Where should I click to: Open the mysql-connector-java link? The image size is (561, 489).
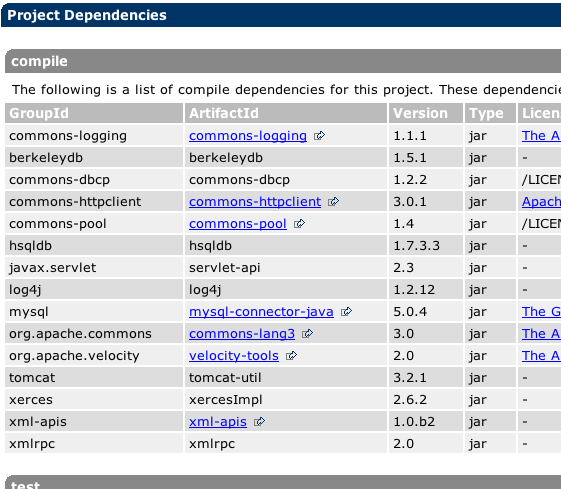[261, 312]
